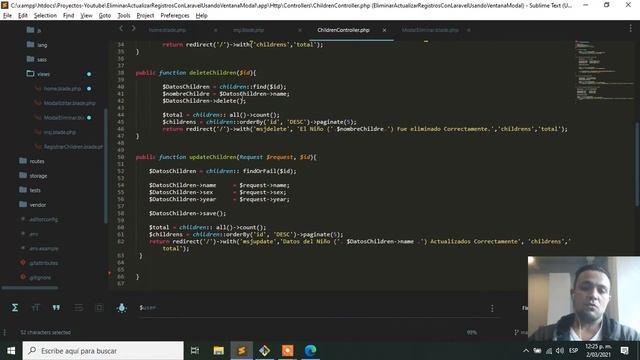The image size is (640, 360).
Task: Click the Windows search box 'Escribe aquí para buscar'
Action: (103, 351)
